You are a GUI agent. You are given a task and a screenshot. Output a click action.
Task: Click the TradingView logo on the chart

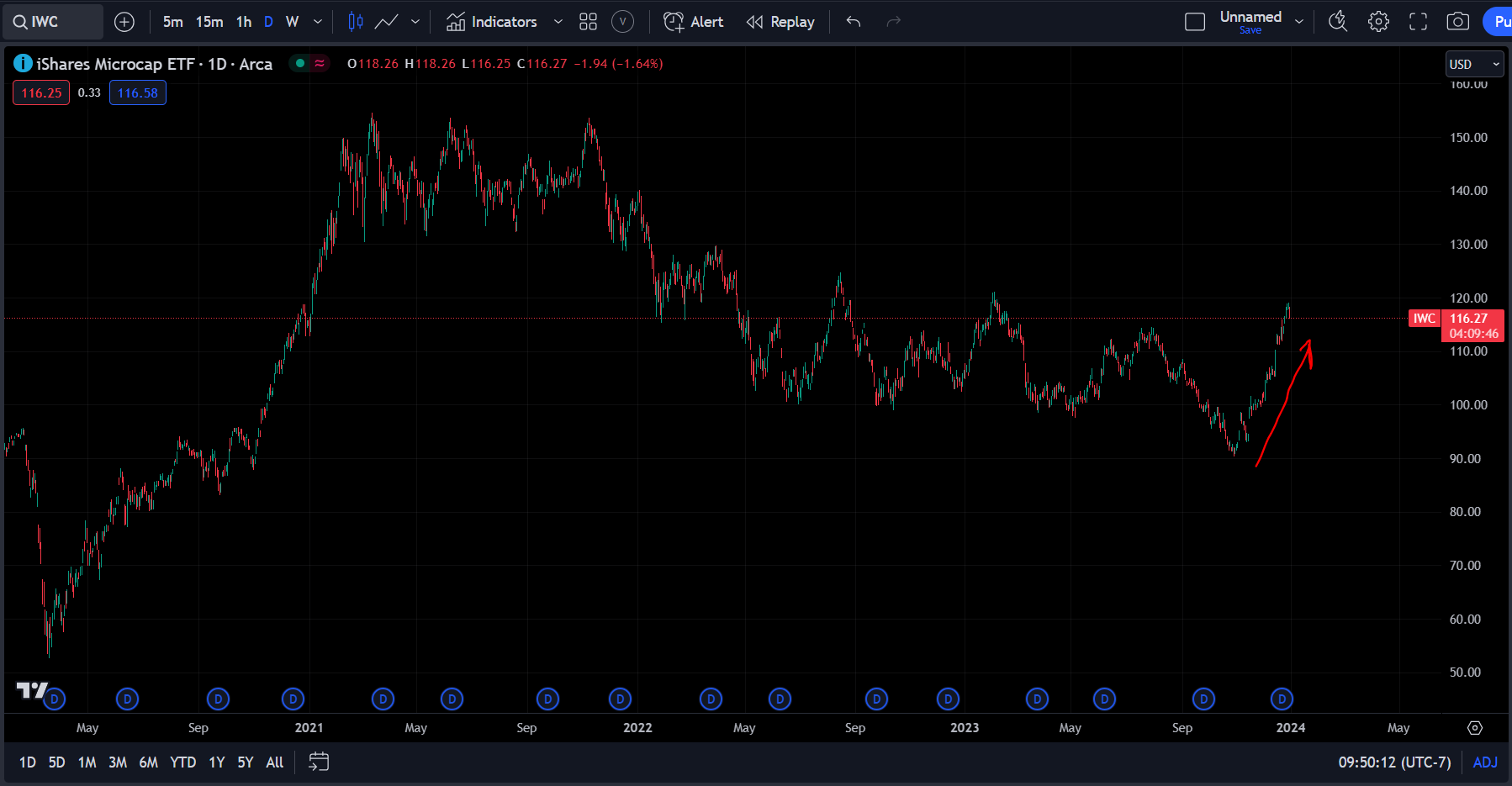pos(32,690)
